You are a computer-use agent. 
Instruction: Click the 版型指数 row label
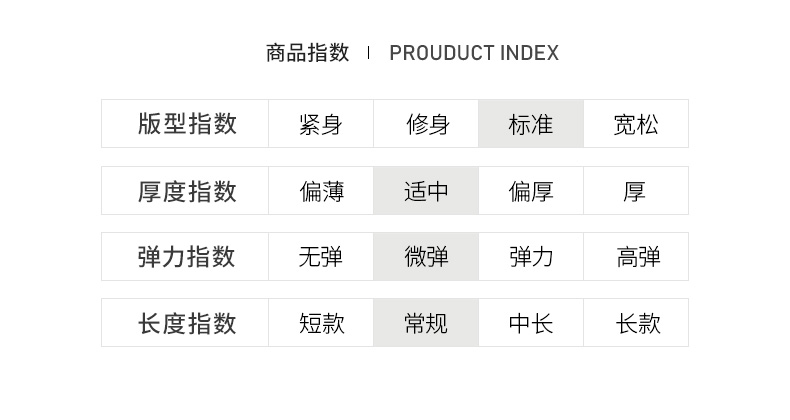(186, 124)
